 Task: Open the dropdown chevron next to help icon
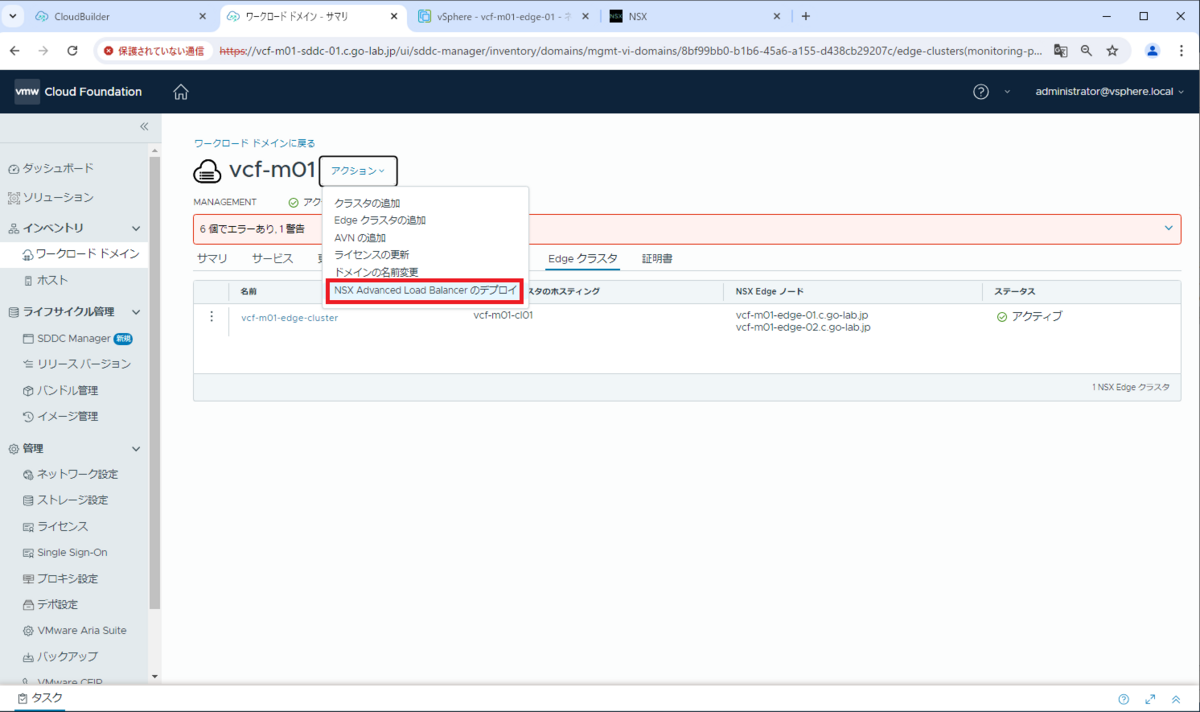pos(1006,92)
